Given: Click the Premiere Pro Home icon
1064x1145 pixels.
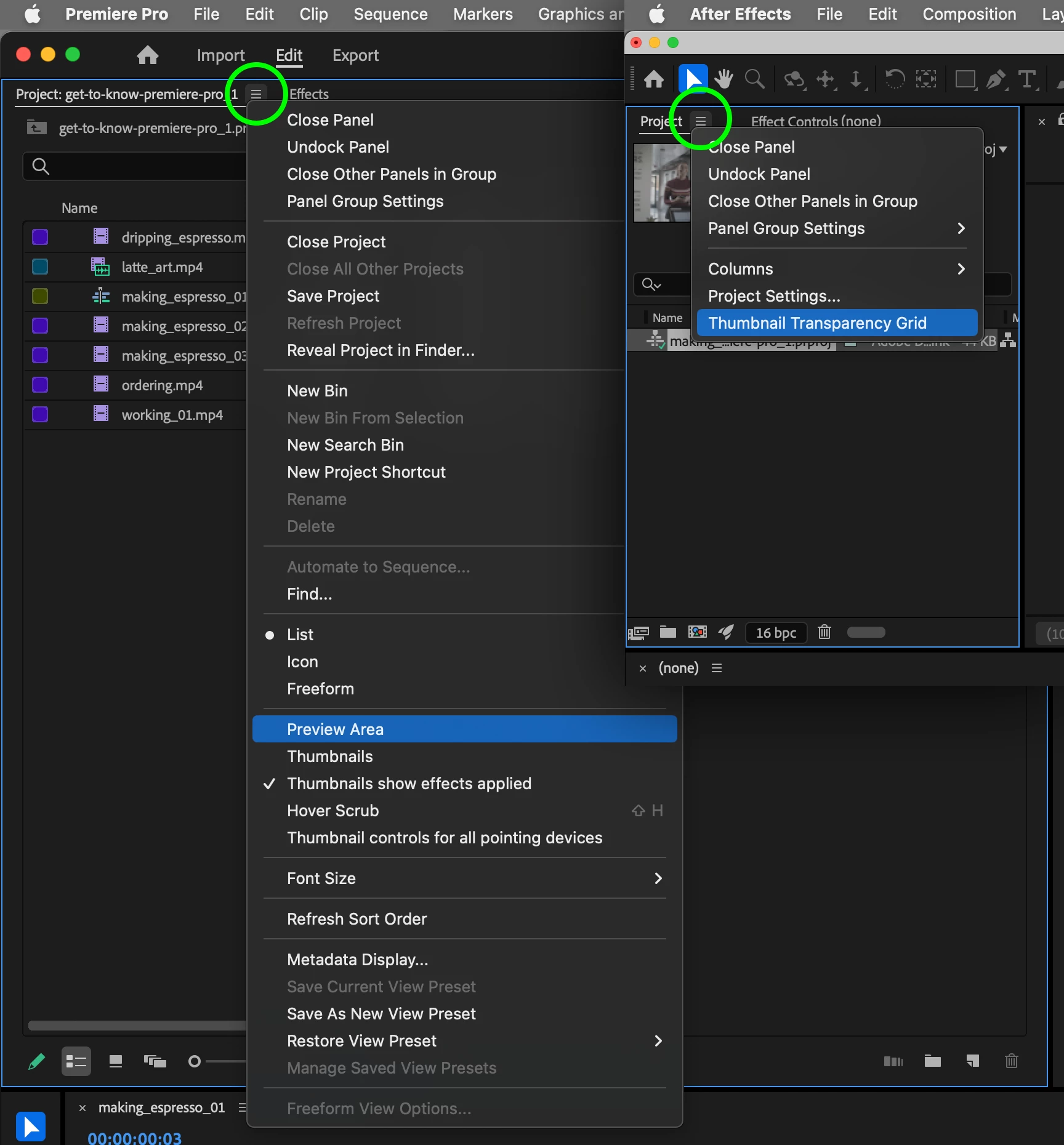Looking at the screenshot, I should pyautogui.click(x=148, y=55).
